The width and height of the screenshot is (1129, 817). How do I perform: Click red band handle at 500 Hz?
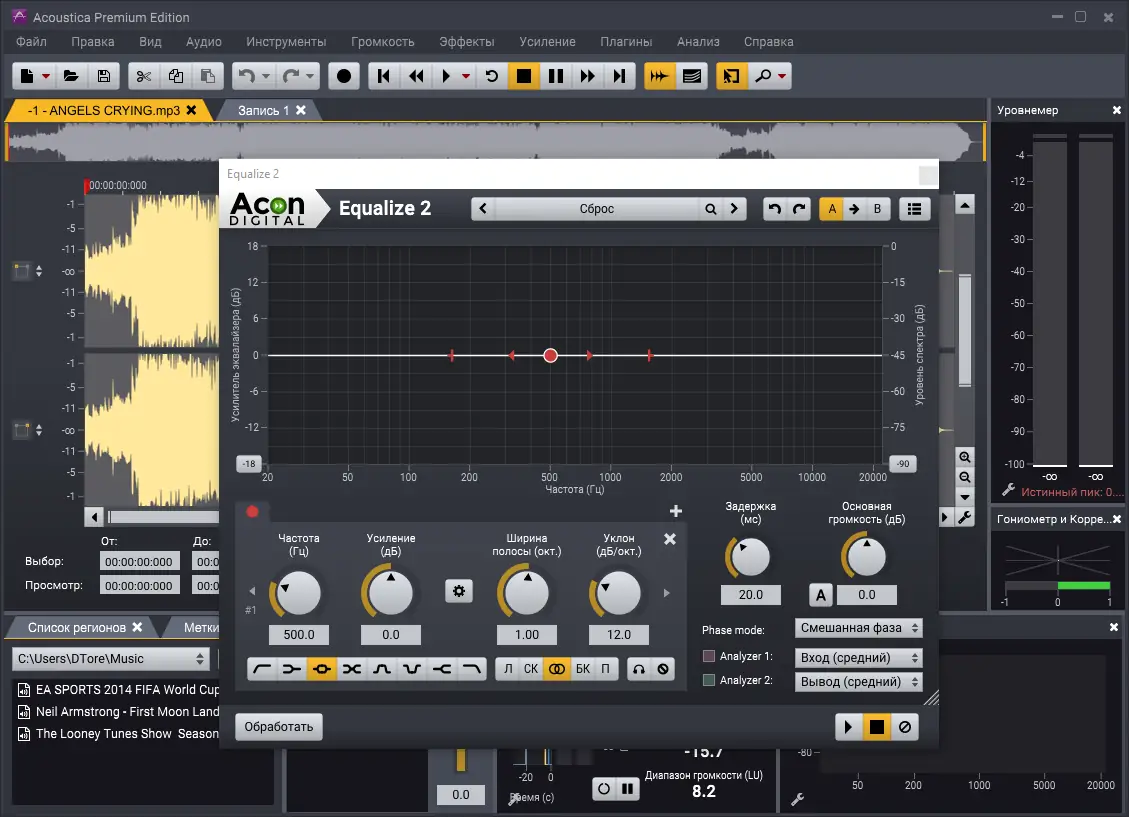click(x=551, y=356)
